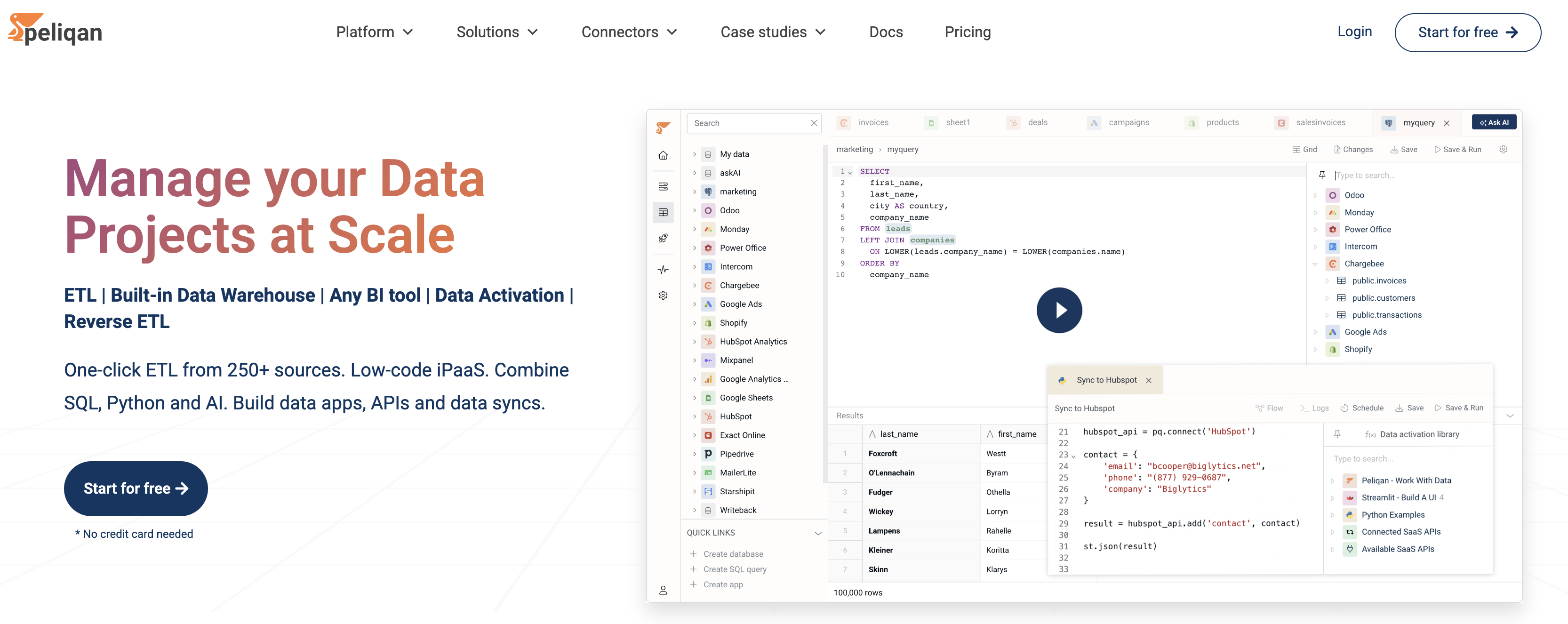
Task: Click the last_name column header
Action: click(920, 434)
